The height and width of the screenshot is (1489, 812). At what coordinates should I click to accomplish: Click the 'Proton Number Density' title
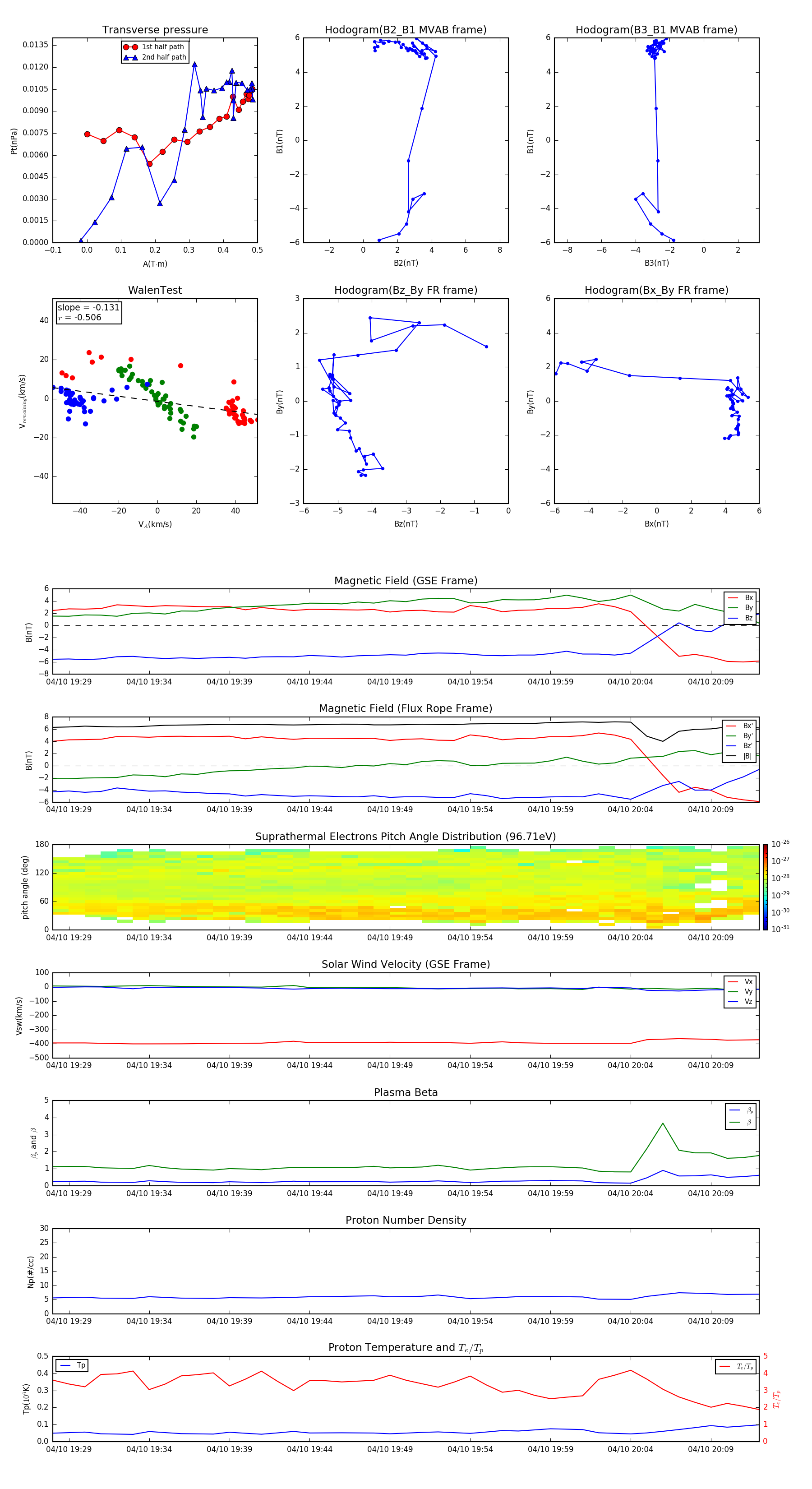[406, 1220]
